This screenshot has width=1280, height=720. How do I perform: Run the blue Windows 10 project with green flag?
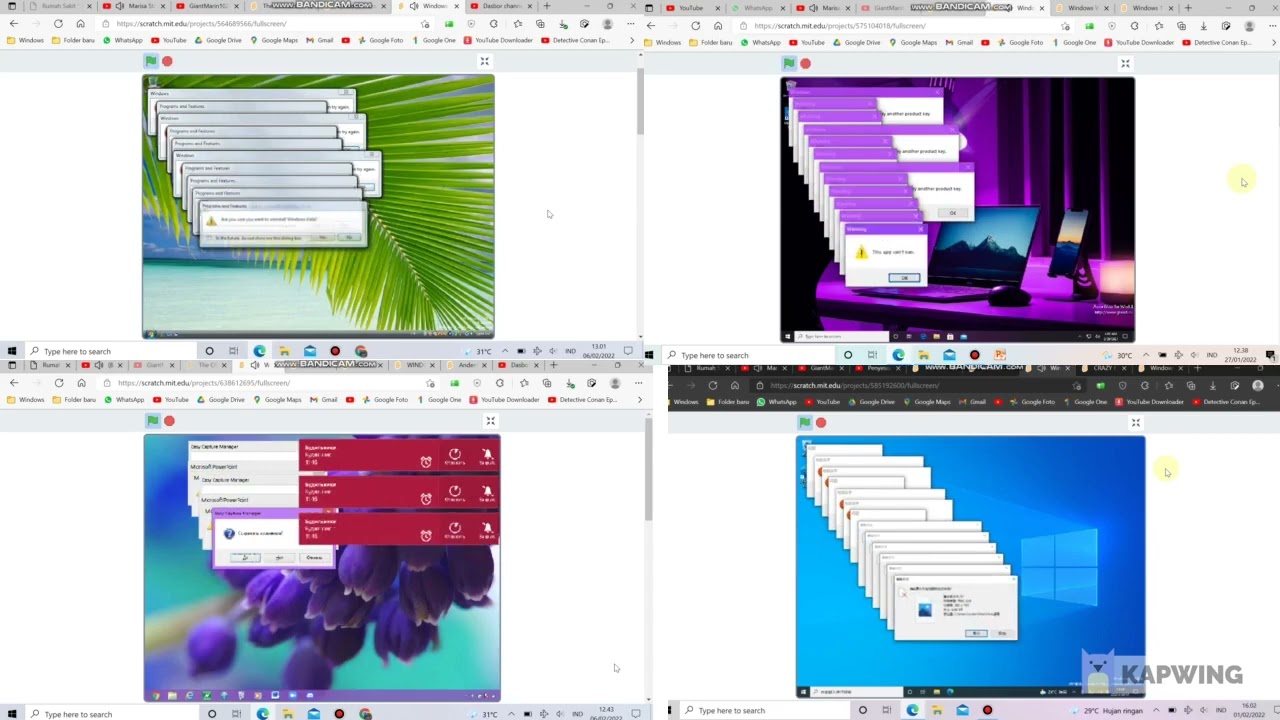pyautogui.click(x=805, y=422)
